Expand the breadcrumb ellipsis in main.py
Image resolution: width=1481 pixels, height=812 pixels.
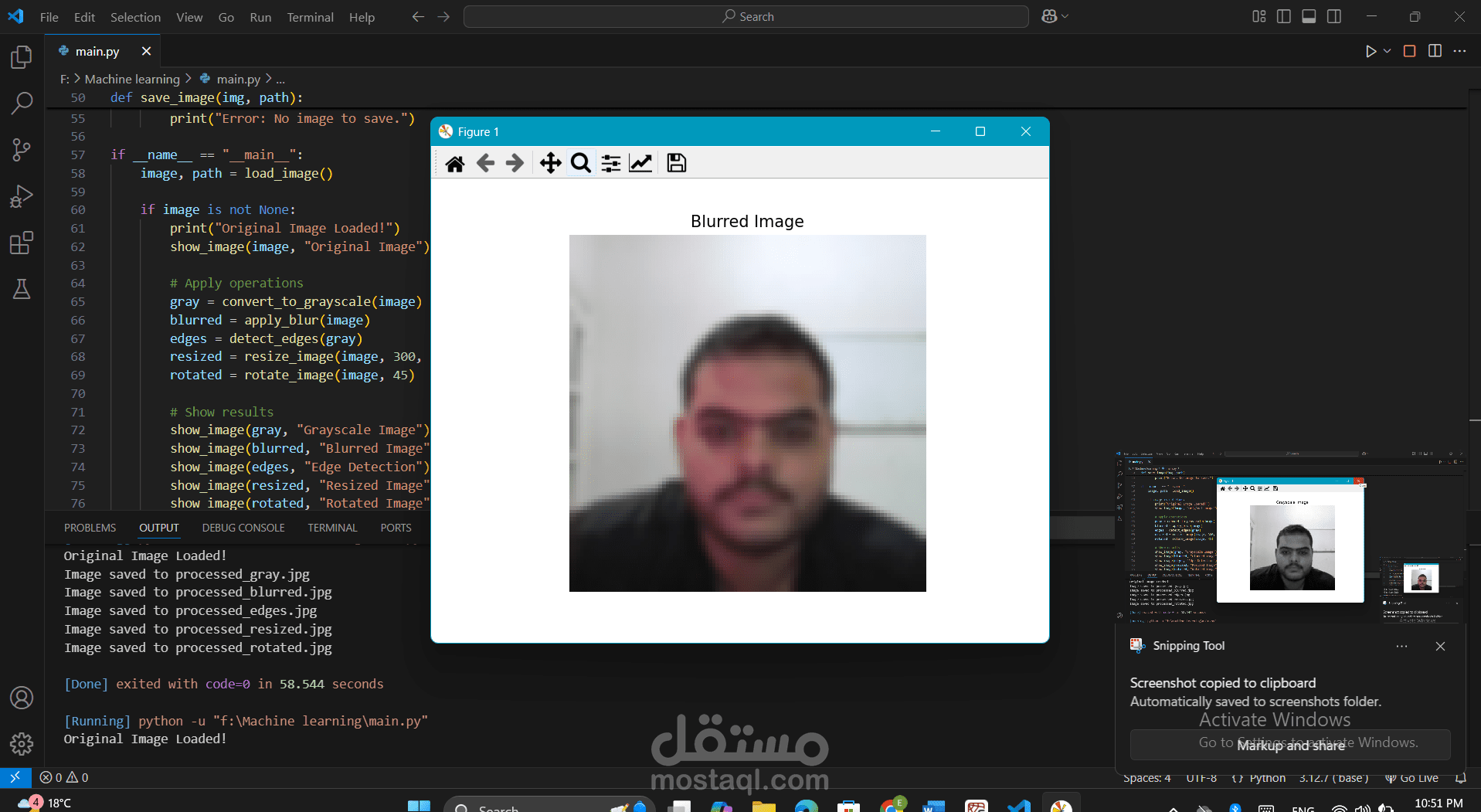coord(281,79)
